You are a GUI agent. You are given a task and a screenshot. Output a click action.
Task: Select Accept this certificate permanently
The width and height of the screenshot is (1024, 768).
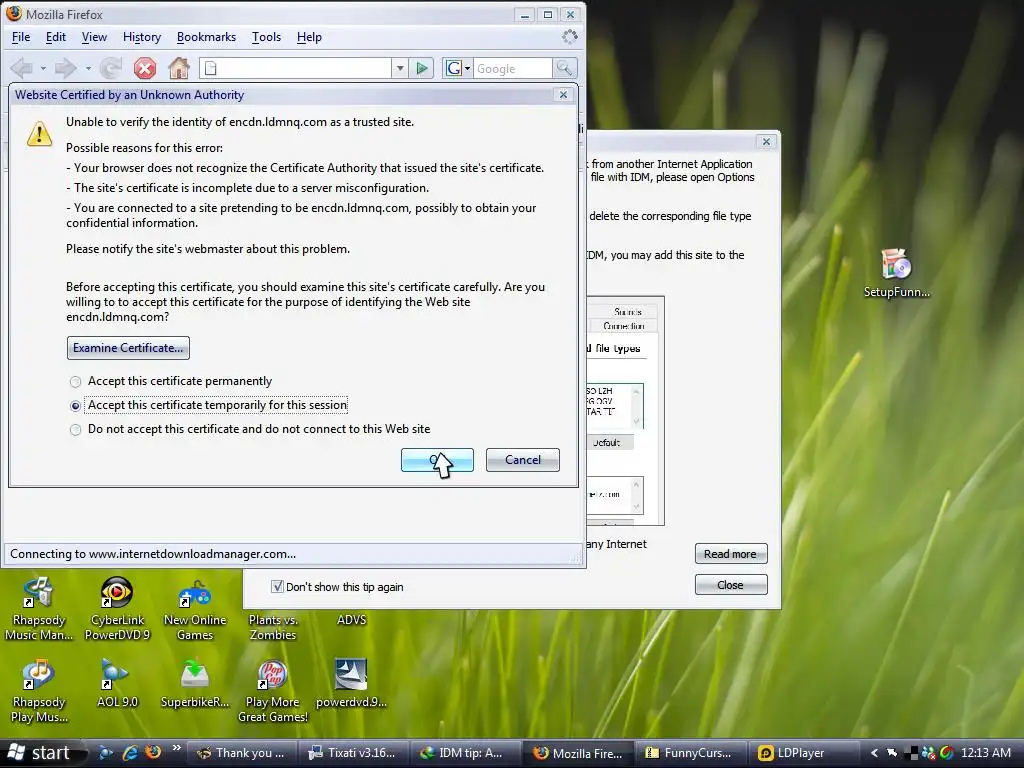171,381
